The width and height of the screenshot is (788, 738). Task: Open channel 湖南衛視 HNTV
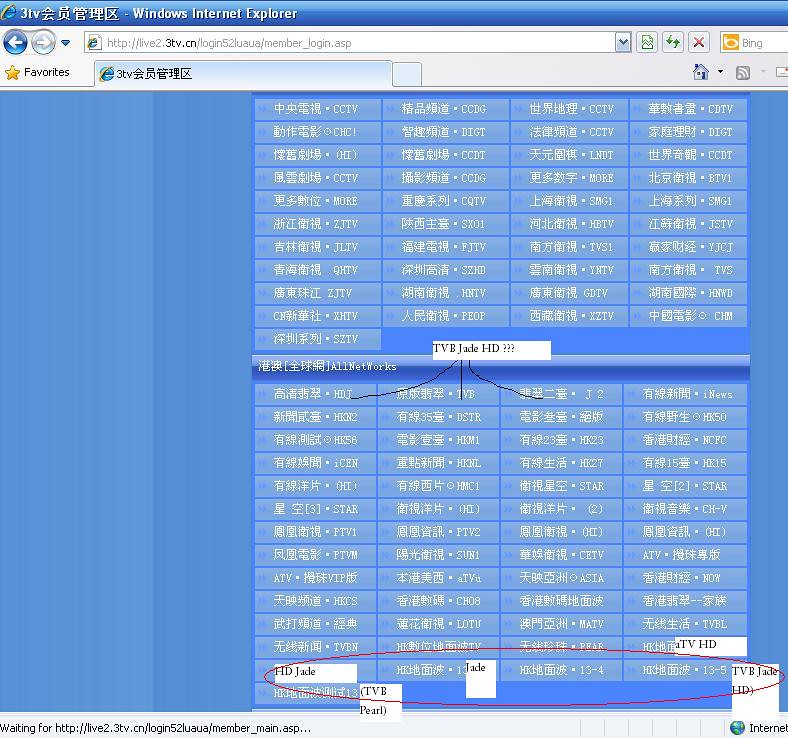tap(446, 293)
